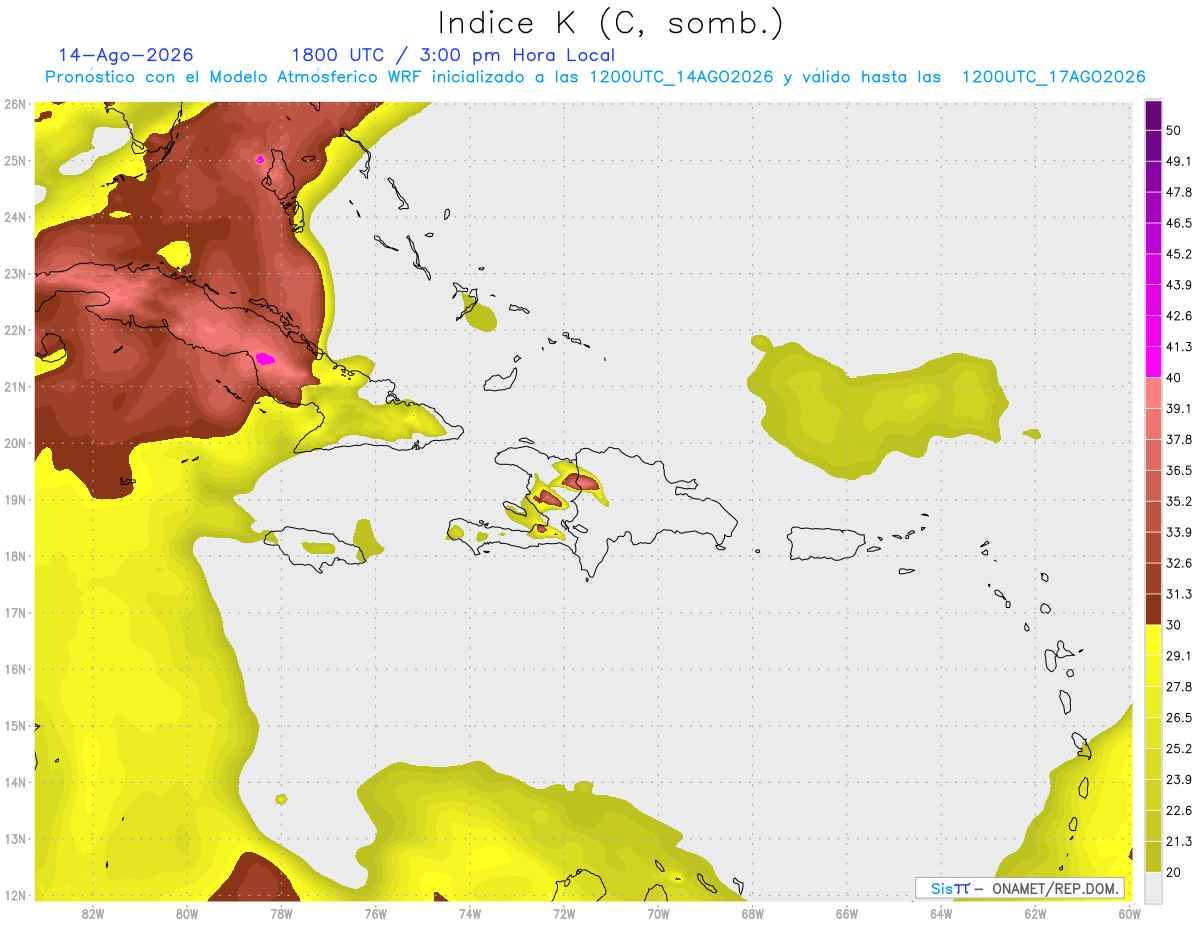
Task: Select the date '14-Ago-2026'
Action: click(126, 55)
